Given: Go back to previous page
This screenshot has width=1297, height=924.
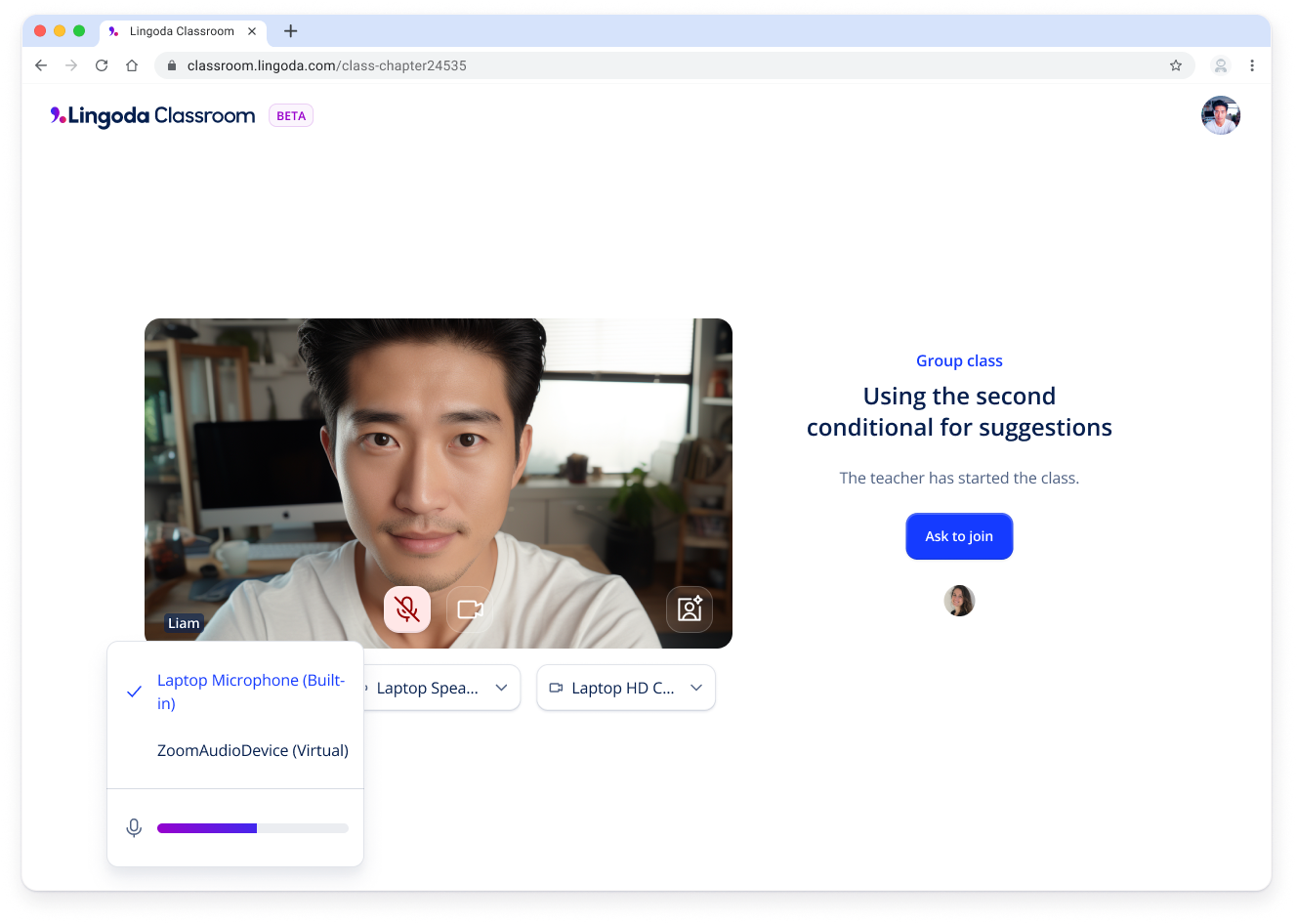Looking at the screenshot, I should tap(41, 65).
